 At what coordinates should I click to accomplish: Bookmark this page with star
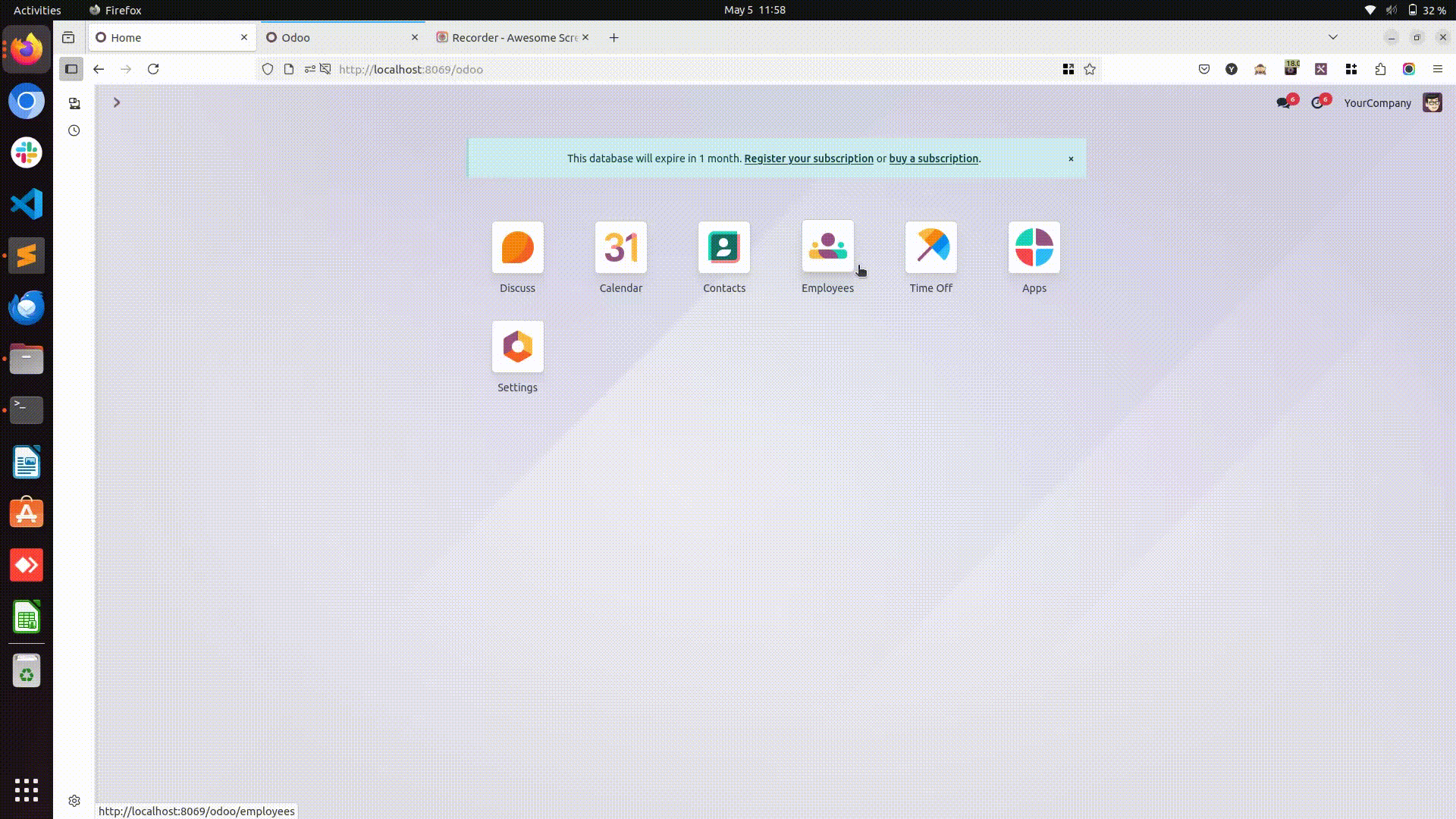coord(1090,69)
